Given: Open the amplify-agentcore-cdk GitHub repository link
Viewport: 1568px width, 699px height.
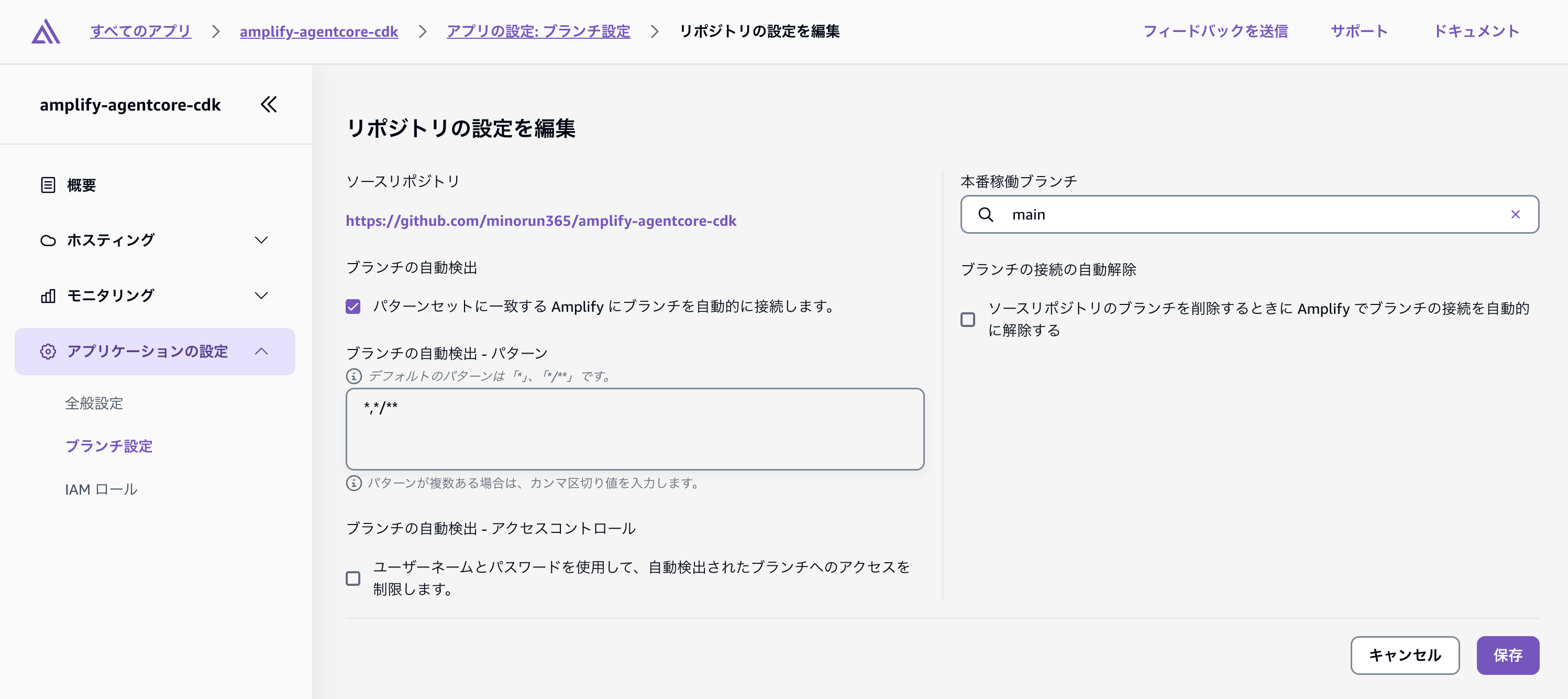Looking at the screenshot, I should pos(540,221).
